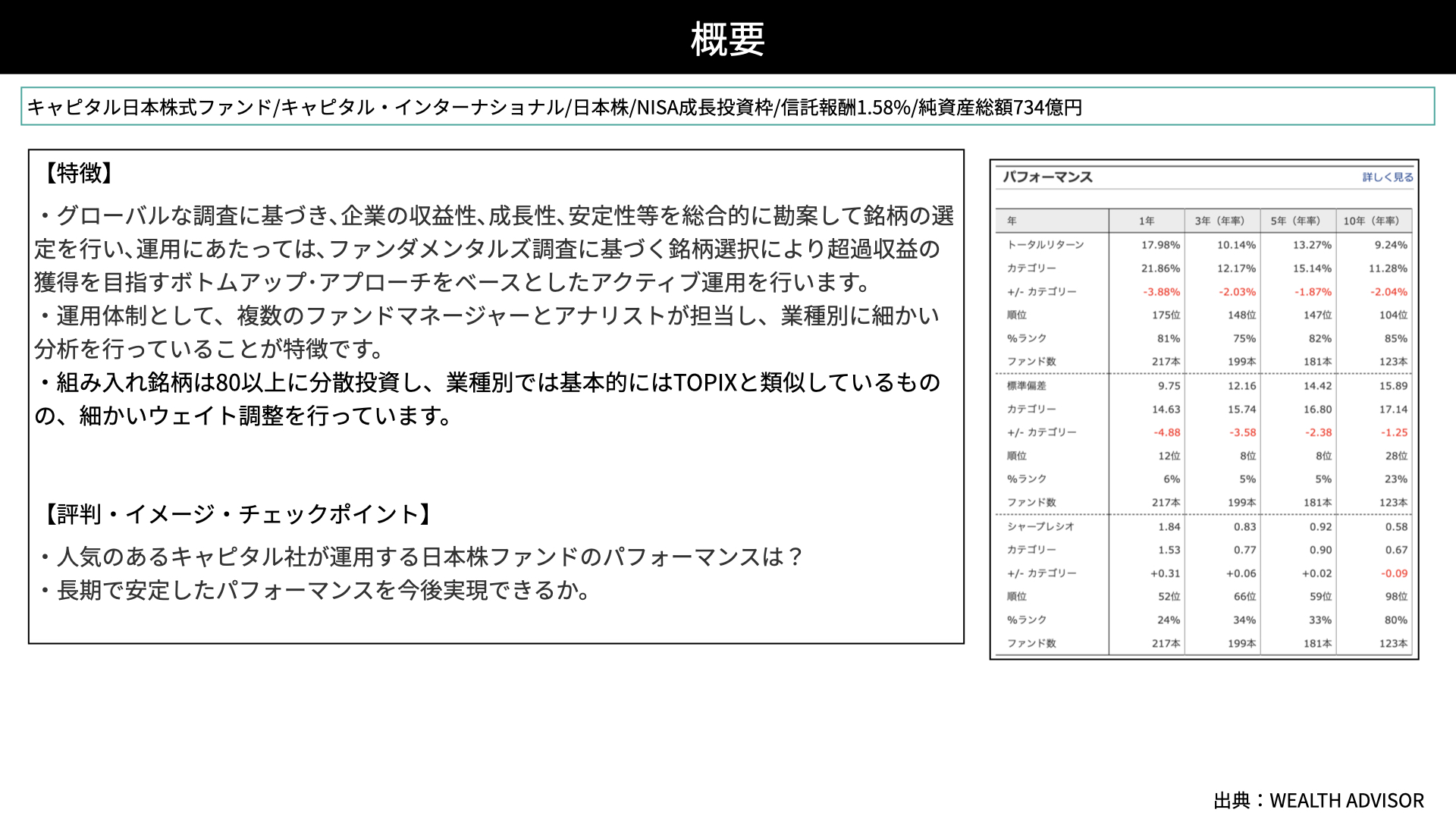1456x819 pixels.
Task: Click the 23% rank percentage cell
Action: pyautogui.click(x=1396, y=479)
